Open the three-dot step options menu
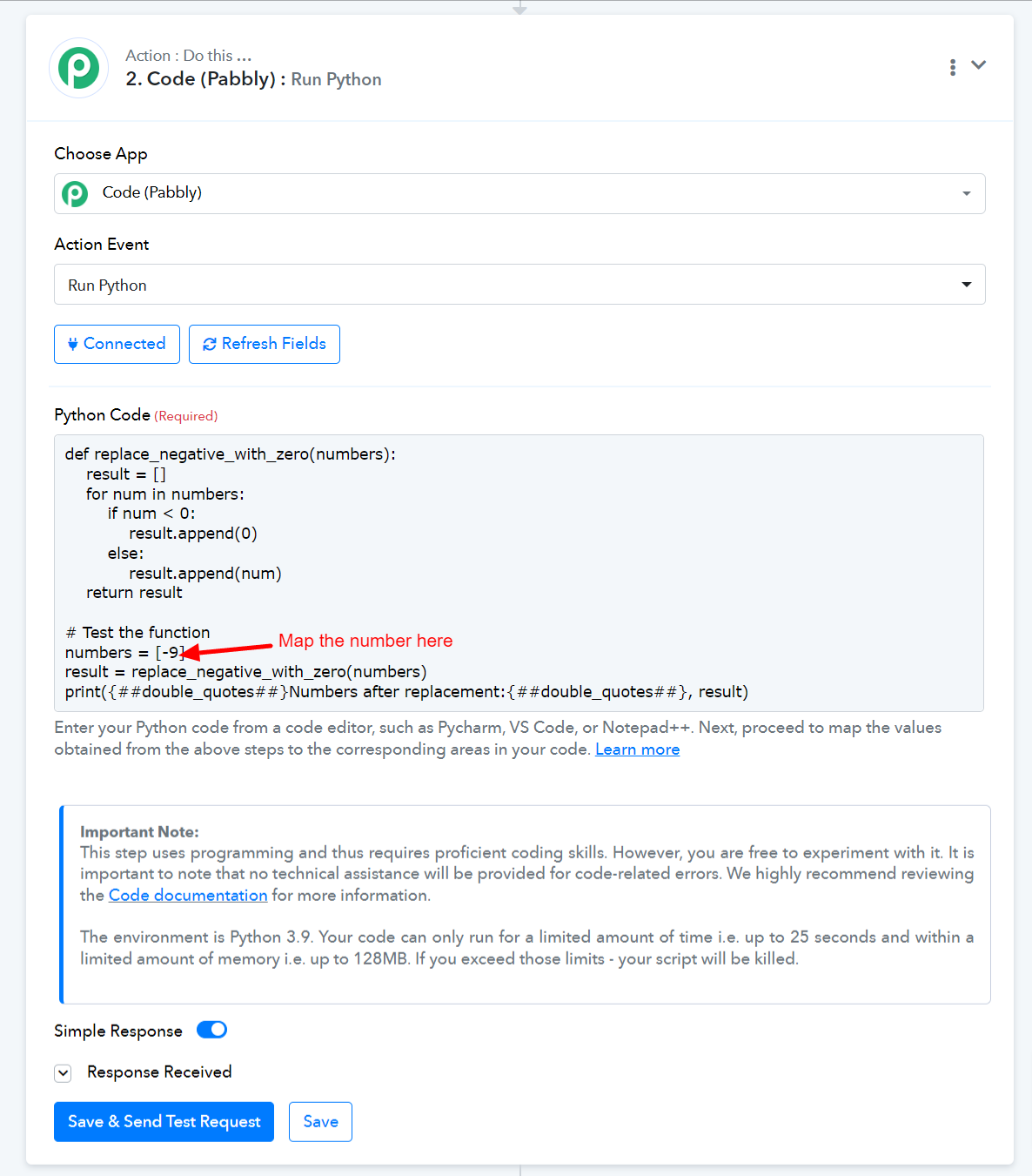The height and width of the screenshot is (1176, 1032). tap(953, 67)
